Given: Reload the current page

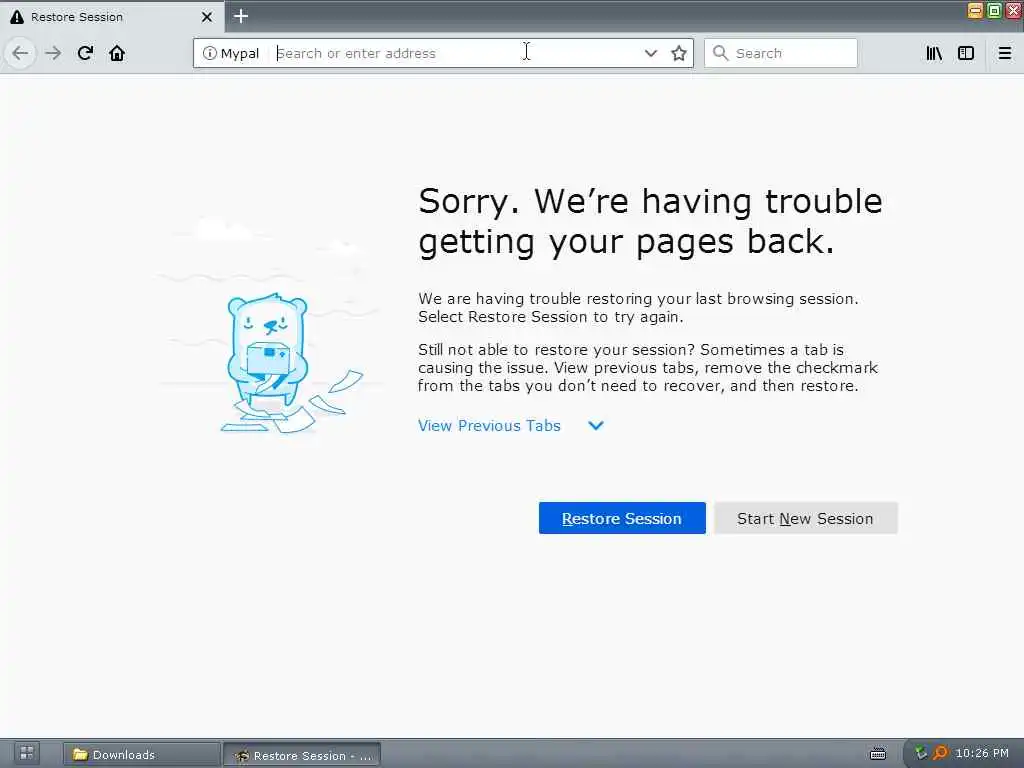Looking at the screenshot, I should coord(85,53).
